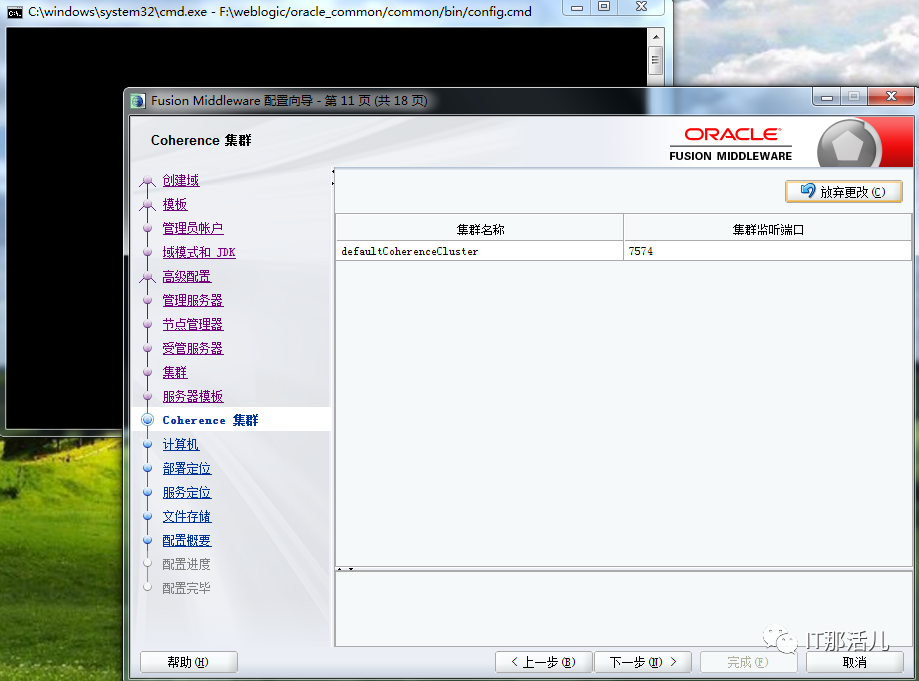Click the cmd window scroll-up arrow
This screenshot has width=919, height=681.
pyautogui.click(x=656, y=37)
